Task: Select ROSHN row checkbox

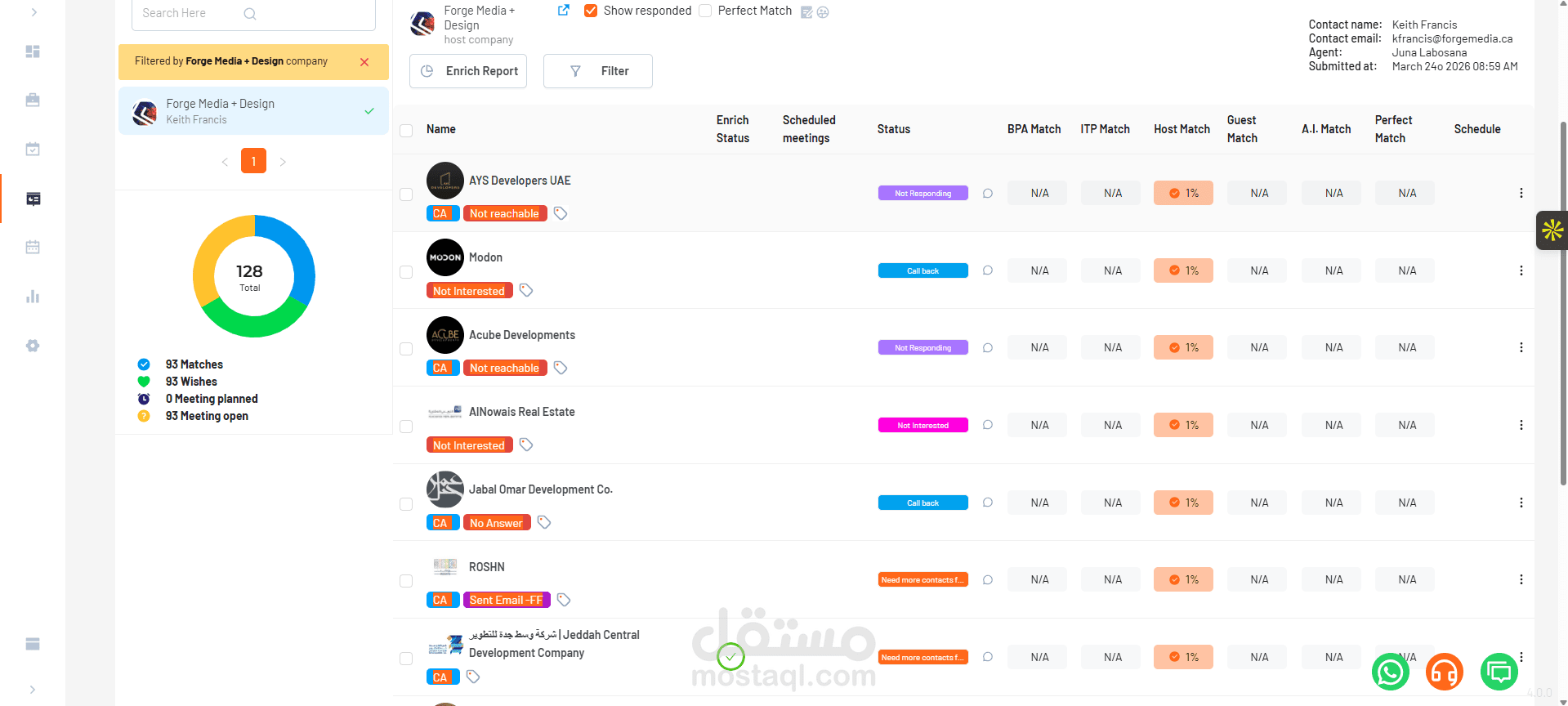Action: (406, 581)
